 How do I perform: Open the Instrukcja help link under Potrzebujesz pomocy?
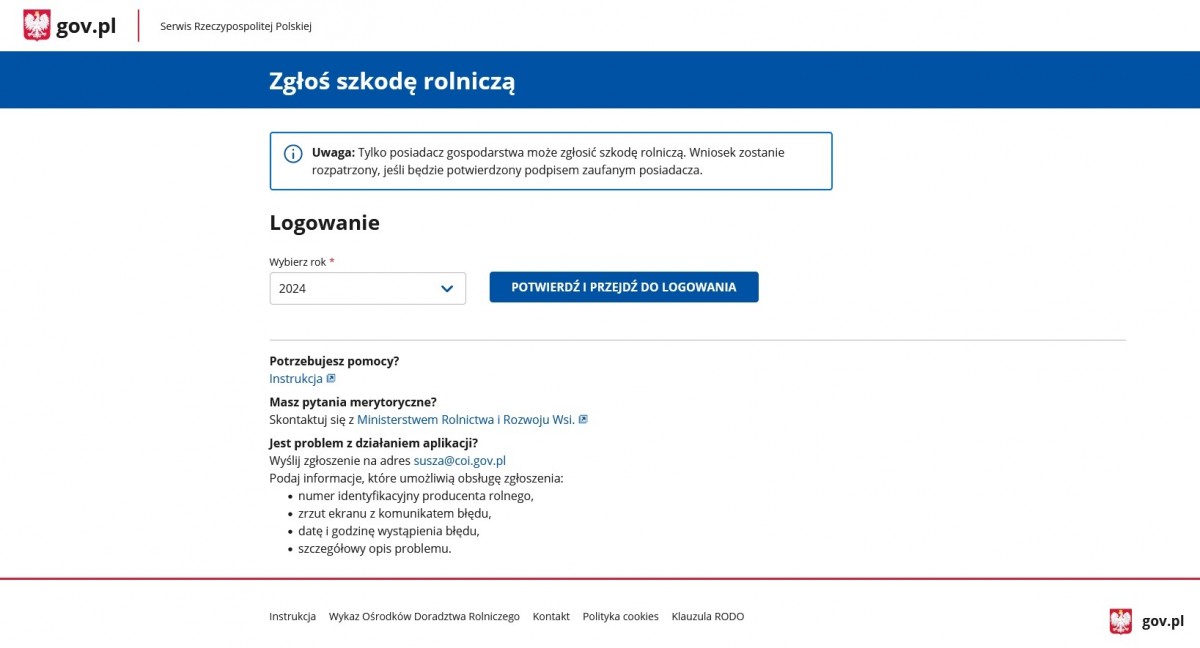296,379
